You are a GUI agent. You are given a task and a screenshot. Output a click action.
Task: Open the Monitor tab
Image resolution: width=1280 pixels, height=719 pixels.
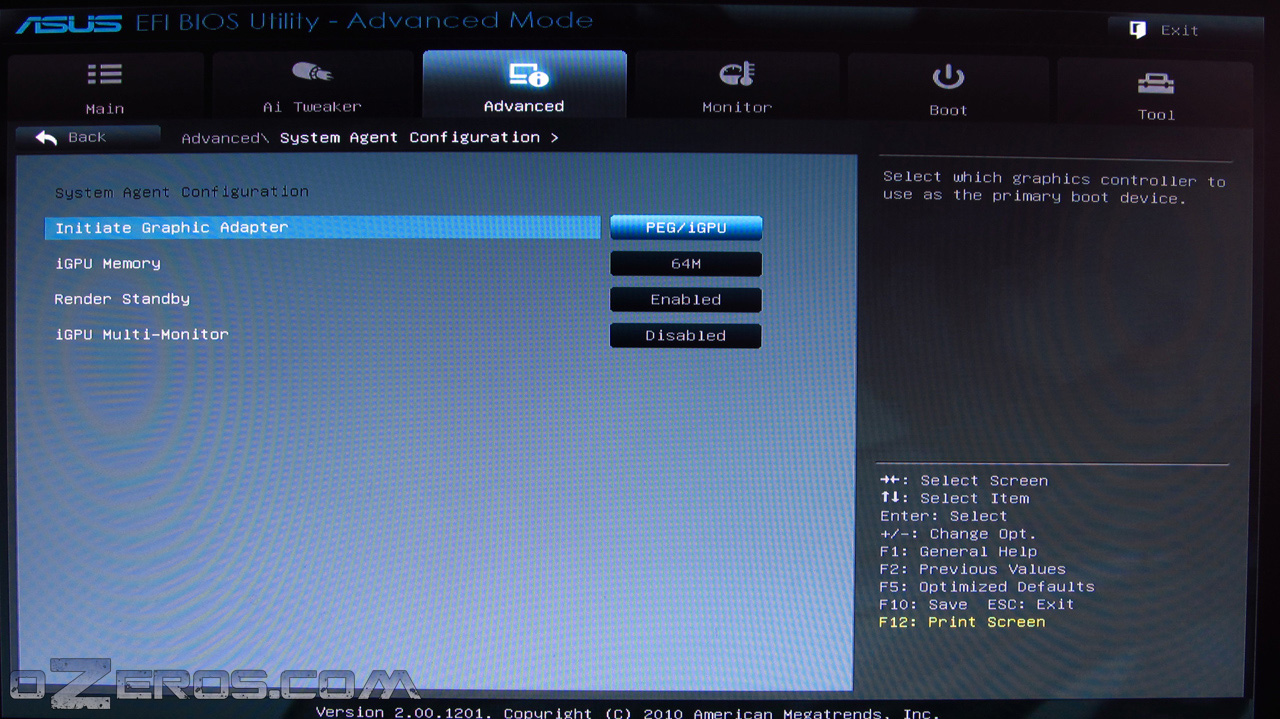click(737, 87)
